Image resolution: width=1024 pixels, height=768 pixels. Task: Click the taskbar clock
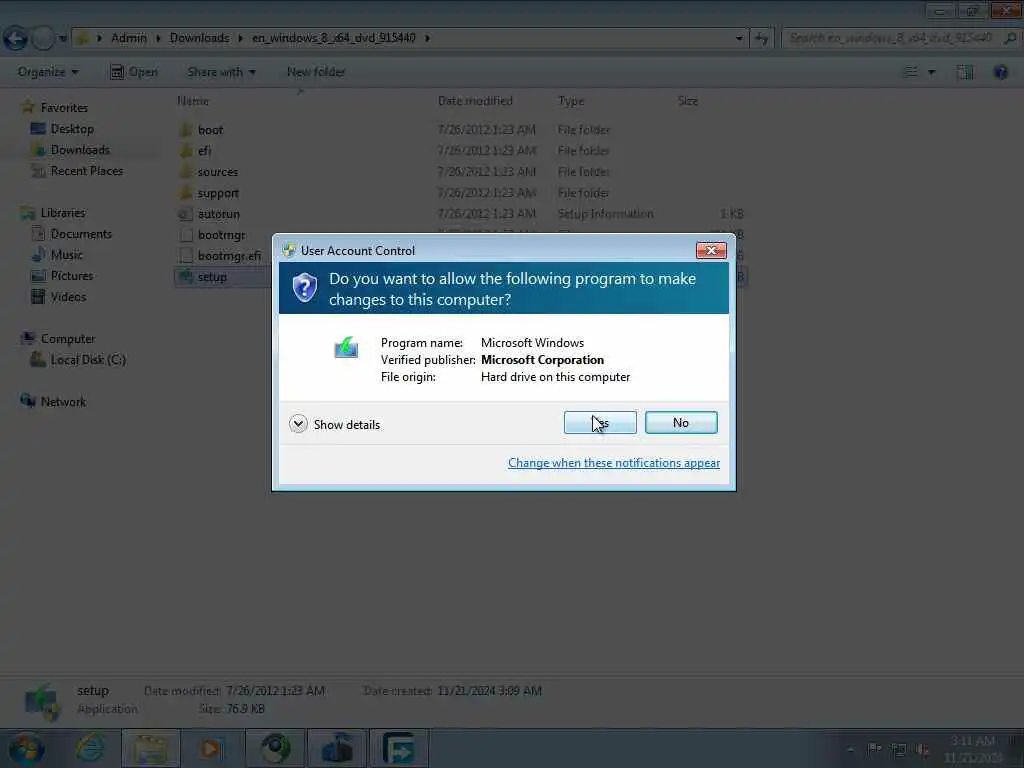(x=972, y=749)
